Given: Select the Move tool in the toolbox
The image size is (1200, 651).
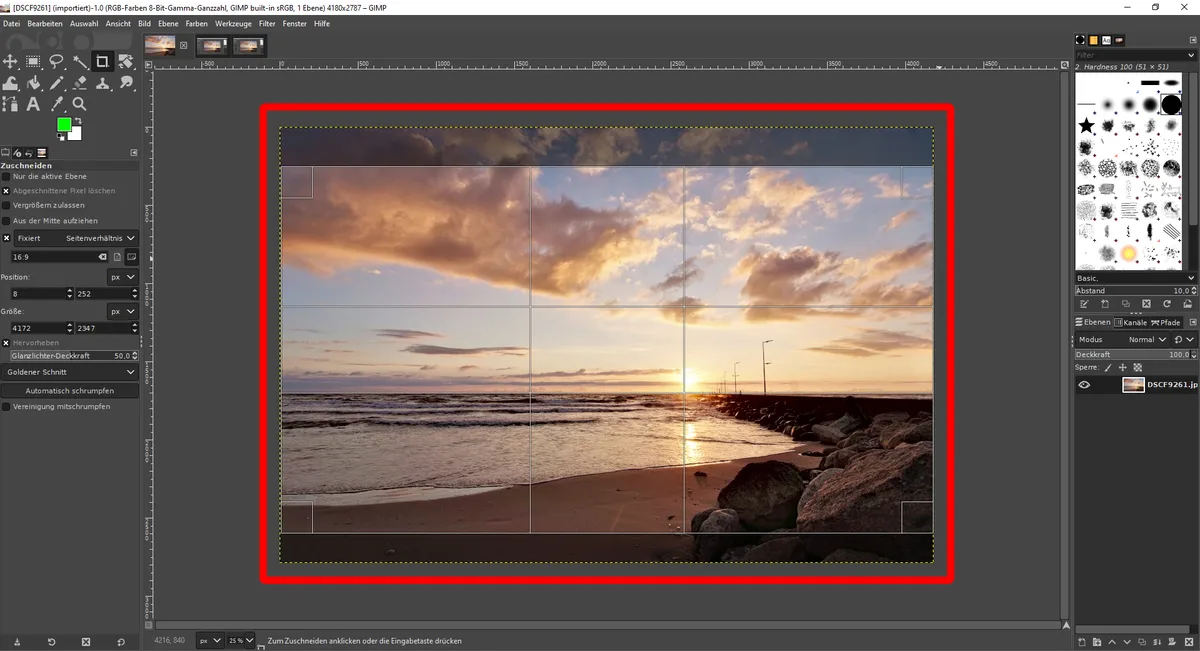Looking at the screenshot, I should pyautogui.click(x=11, y=62).
